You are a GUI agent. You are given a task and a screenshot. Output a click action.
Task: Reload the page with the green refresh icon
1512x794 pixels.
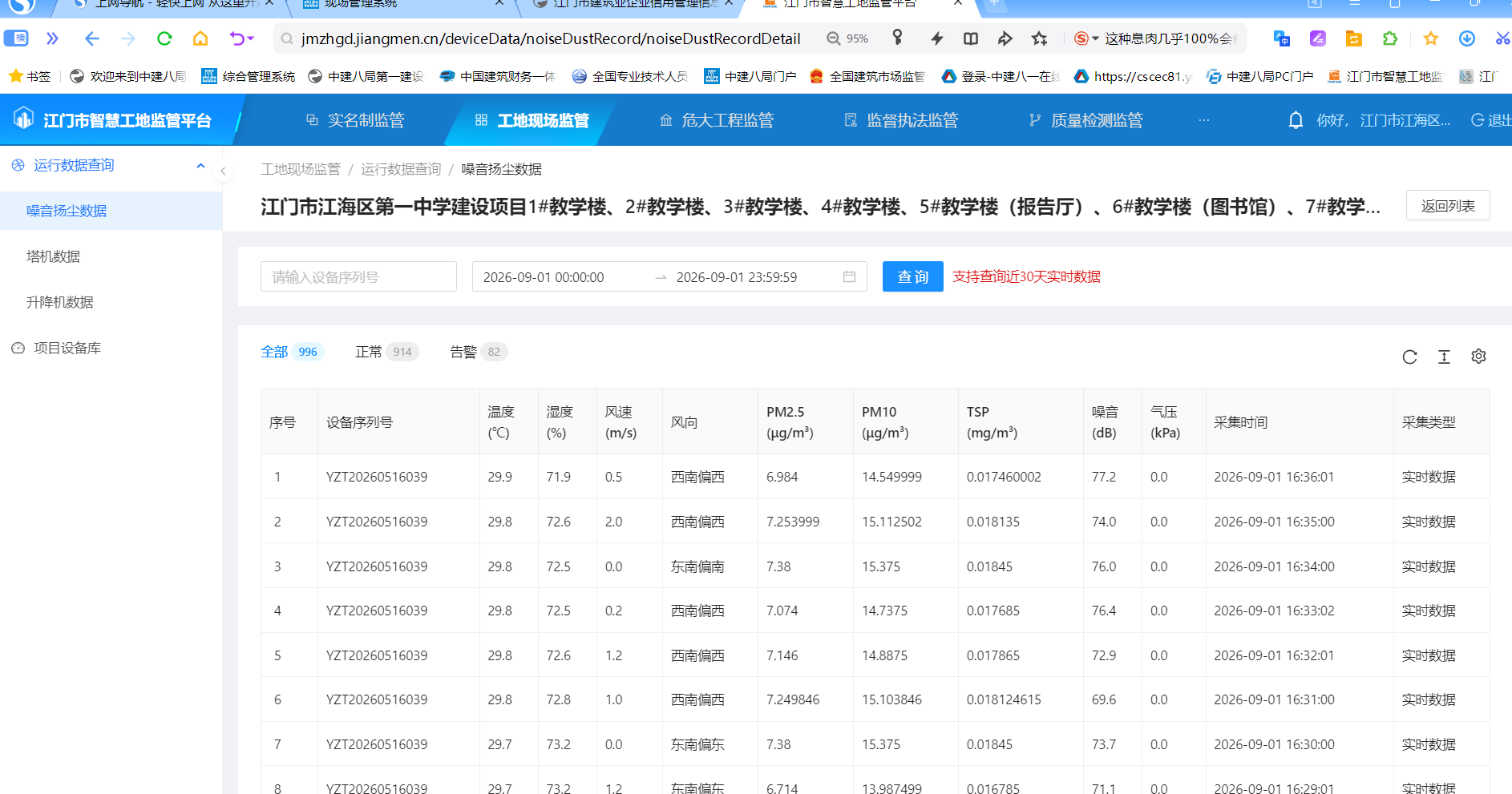coord(164,38)
